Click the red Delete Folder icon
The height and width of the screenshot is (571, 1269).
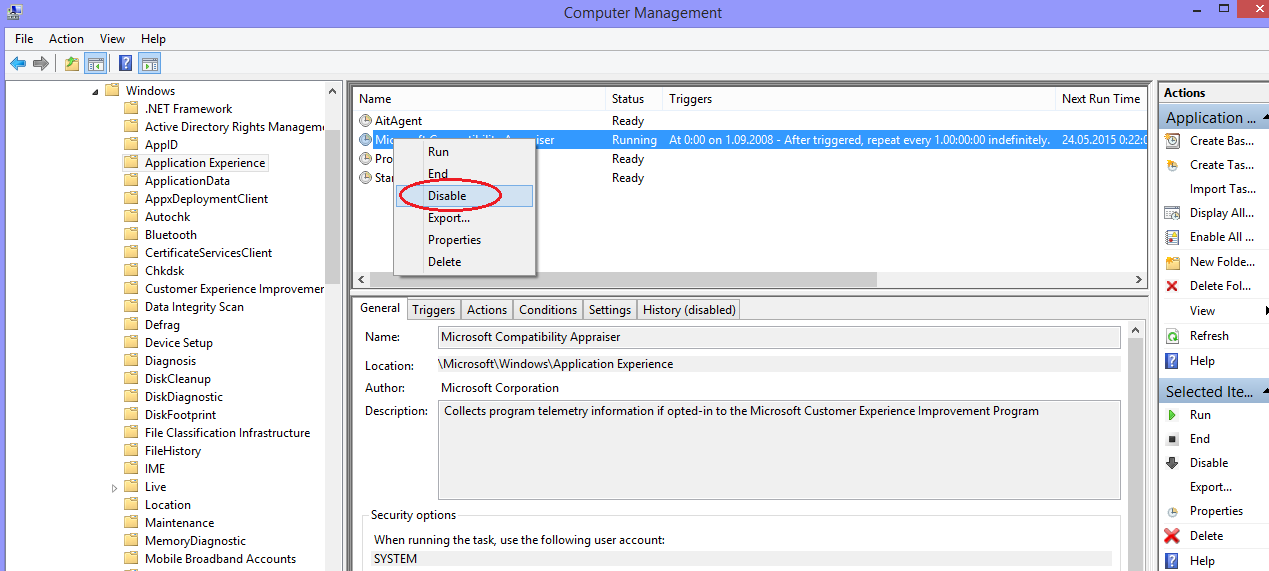coord(1172,286)
